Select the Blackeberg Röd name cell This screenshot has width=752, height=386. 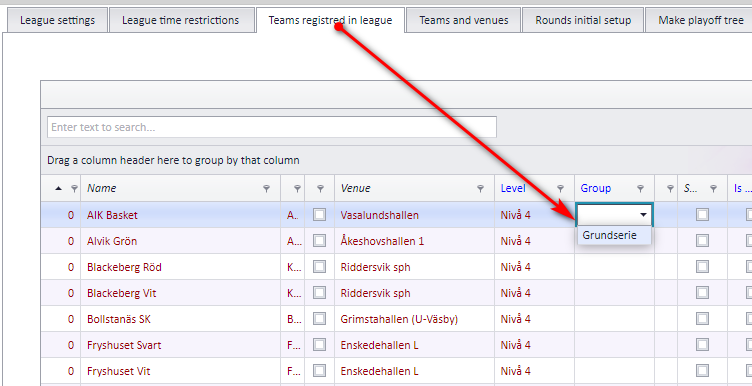coord(180,267)
